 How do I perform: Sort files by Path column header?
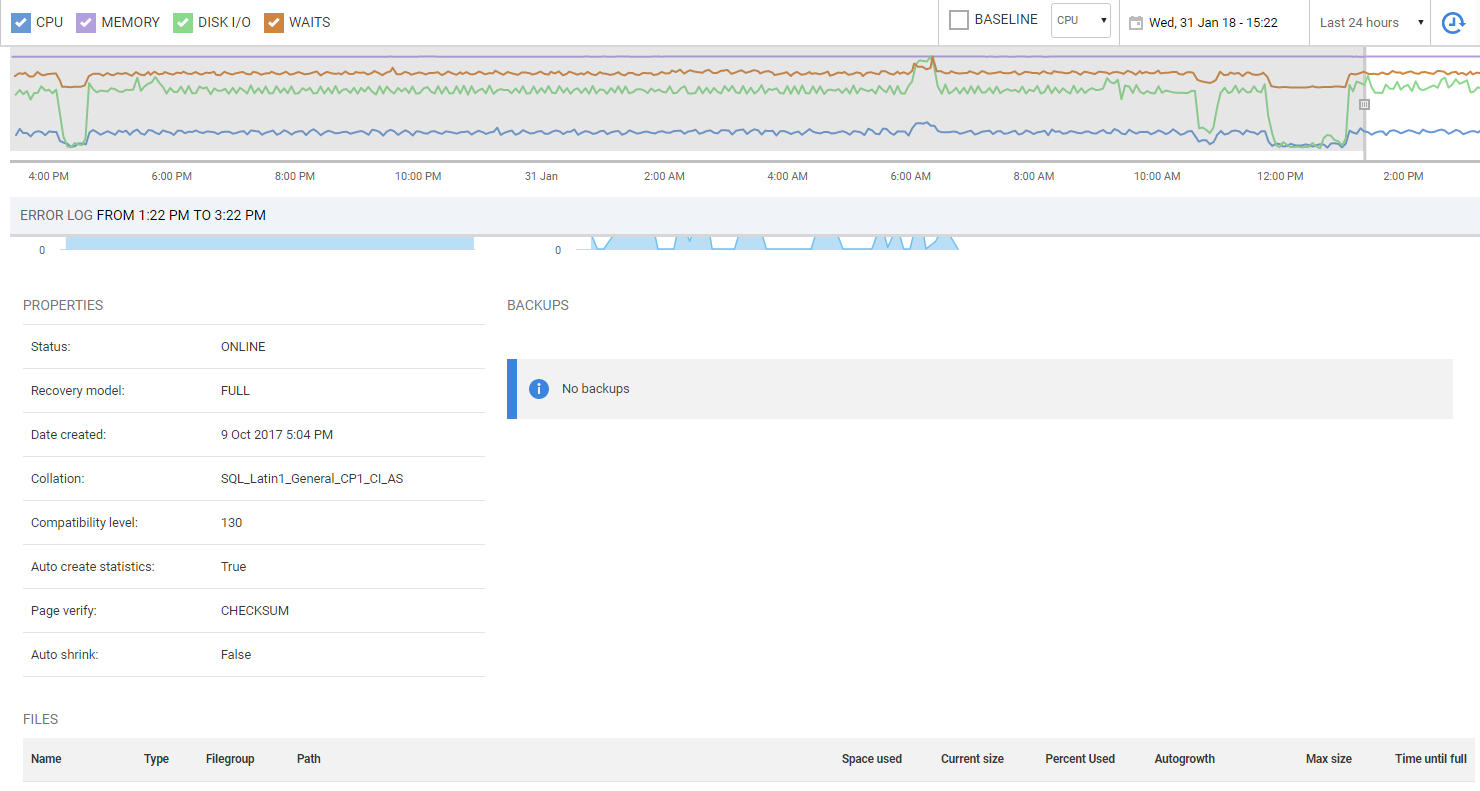(x=309, y=759)
